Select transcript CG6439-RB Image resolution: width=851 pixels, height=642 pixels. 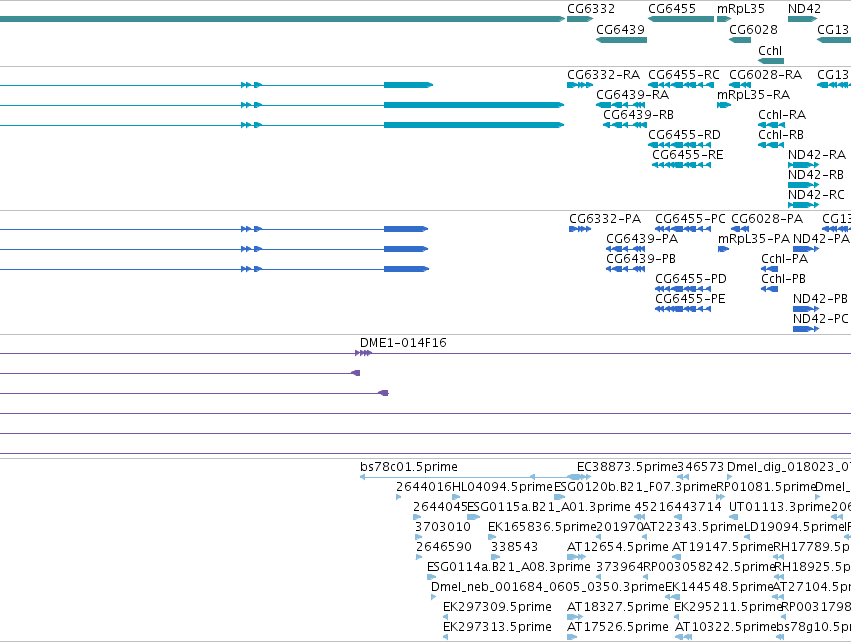[638, 115]
